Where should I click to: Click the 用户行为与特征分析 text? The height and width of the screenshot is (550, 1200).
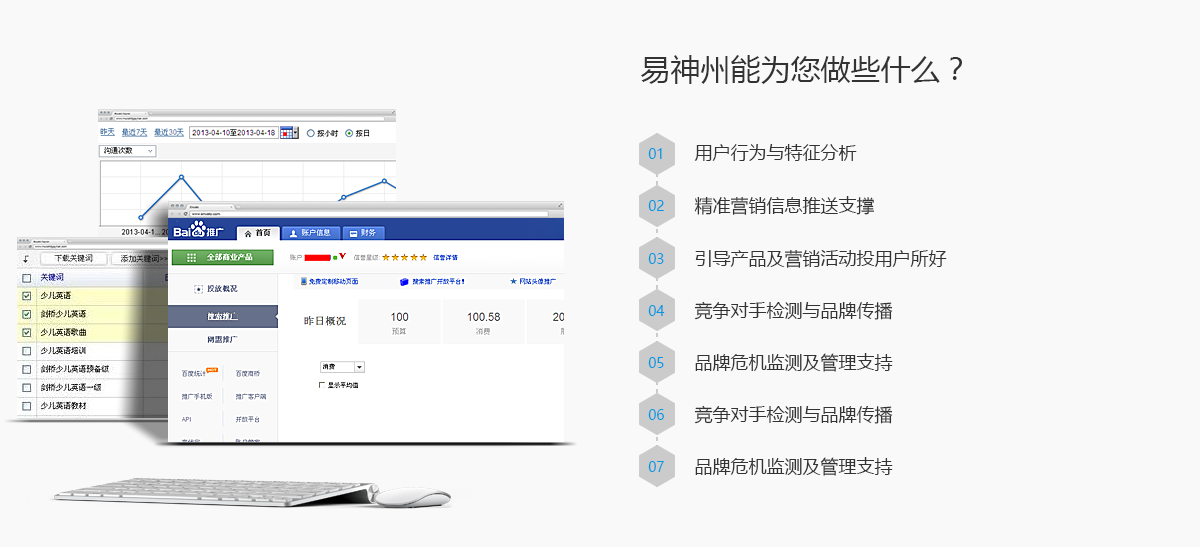[775, 153]
